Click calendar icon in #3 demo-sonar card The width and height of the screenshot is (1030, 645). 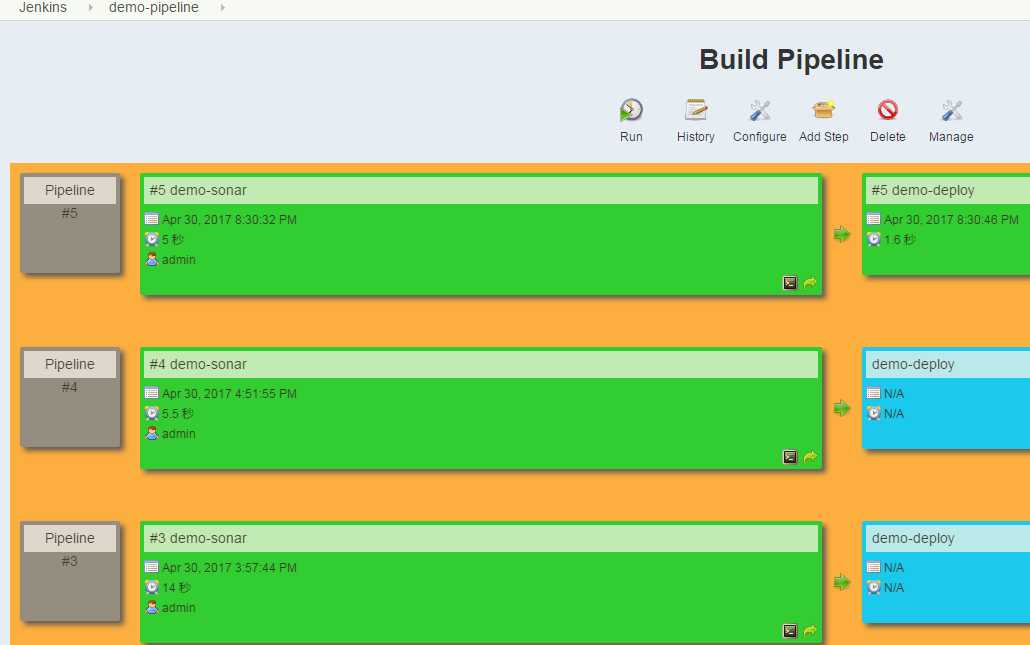click(152, 567)
